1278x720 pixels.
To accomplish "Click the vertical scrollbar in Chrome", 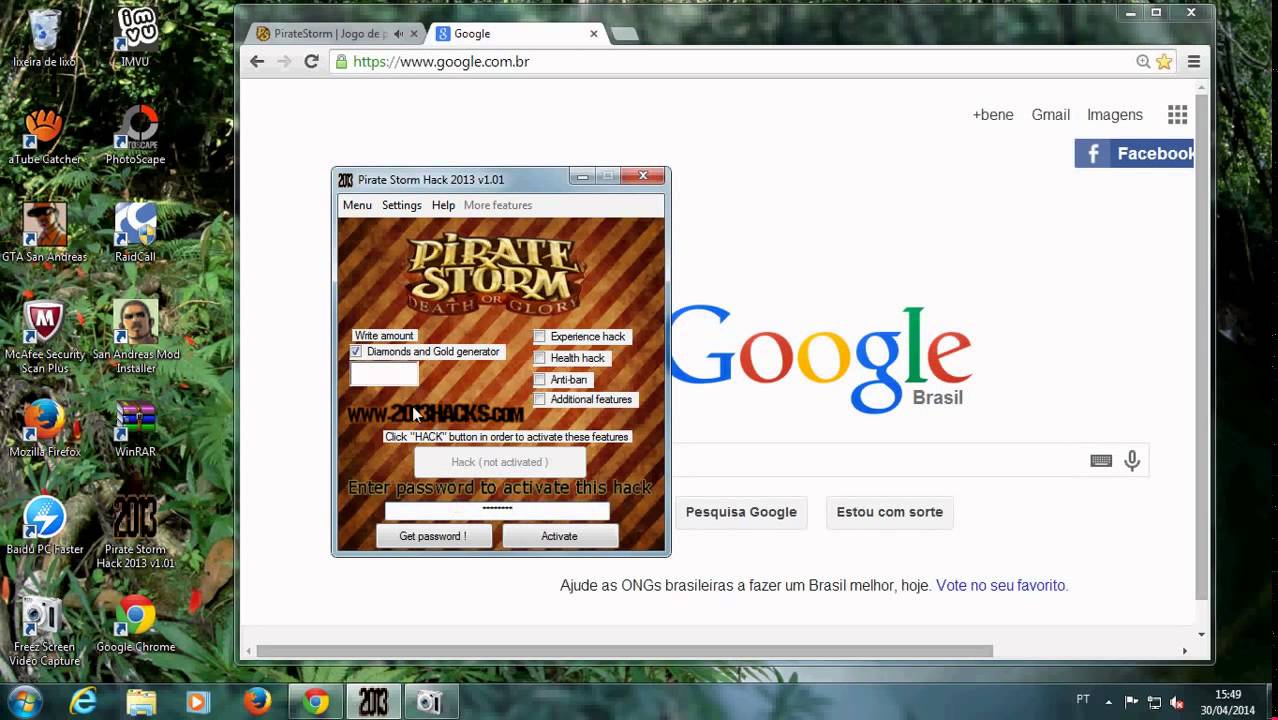I will click(x=1202, y=345).
